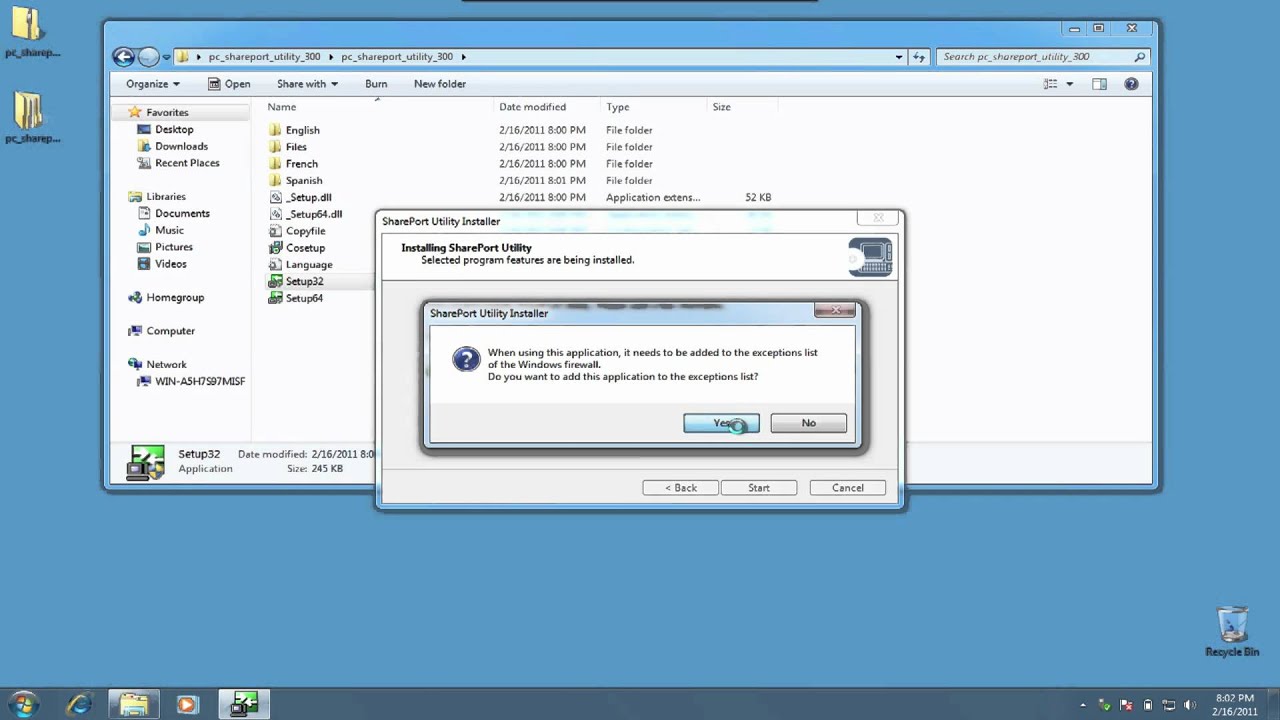Viewport: 1280px width, 720px height.
Task: Go back with the < Back button
Action: pyautogui.click(x=680, y=488)
